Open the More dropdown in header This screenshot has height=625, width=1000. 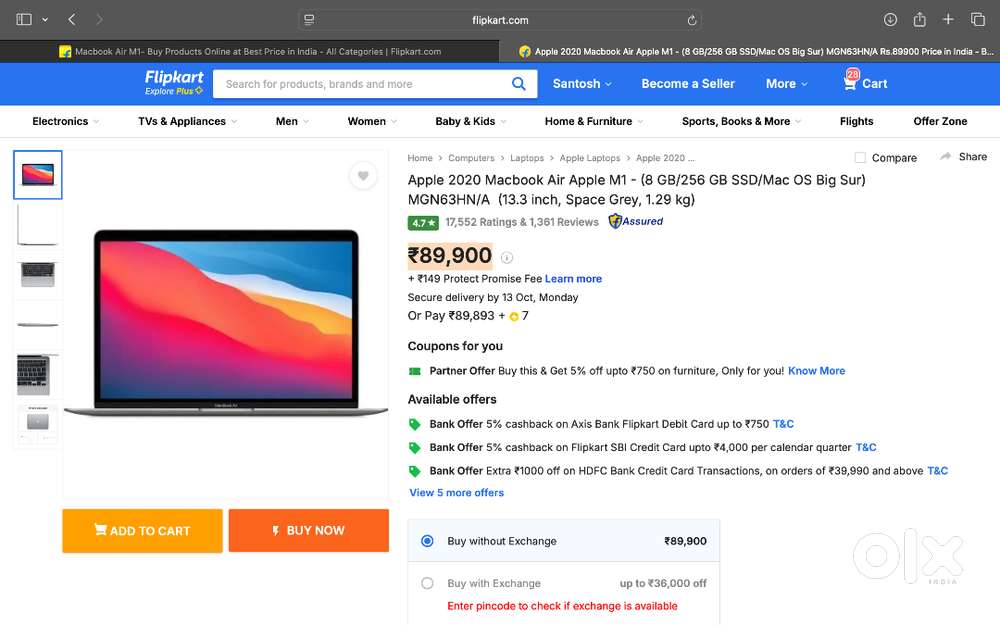[786, 84]
